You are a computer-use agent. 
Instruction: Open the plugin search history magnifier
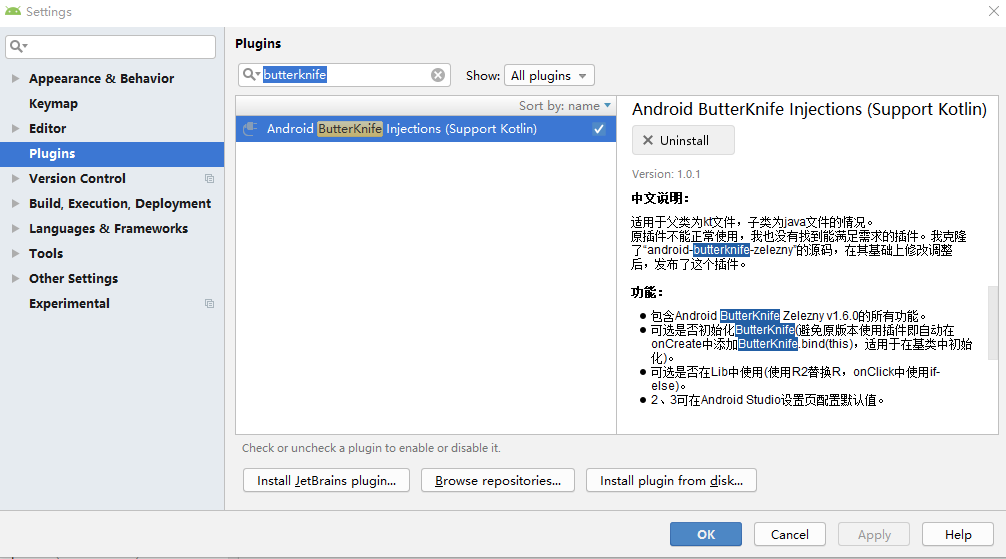(x=251, y=75)
